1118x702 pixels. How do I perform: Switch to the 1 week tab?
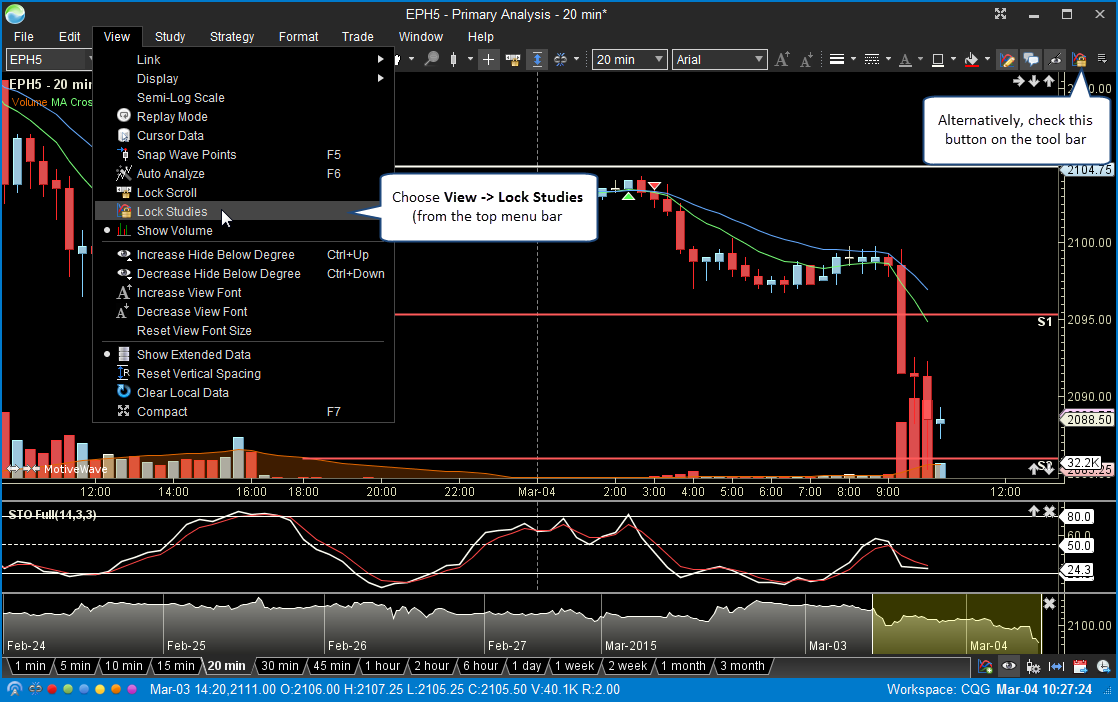(x=575, y=666)
